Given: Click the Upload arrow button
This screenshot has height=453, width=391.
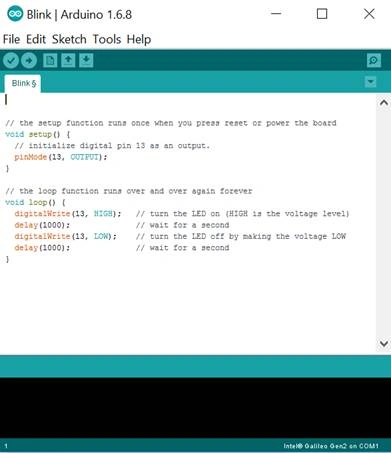Looking at the screenshot, I should click(29, 61).
